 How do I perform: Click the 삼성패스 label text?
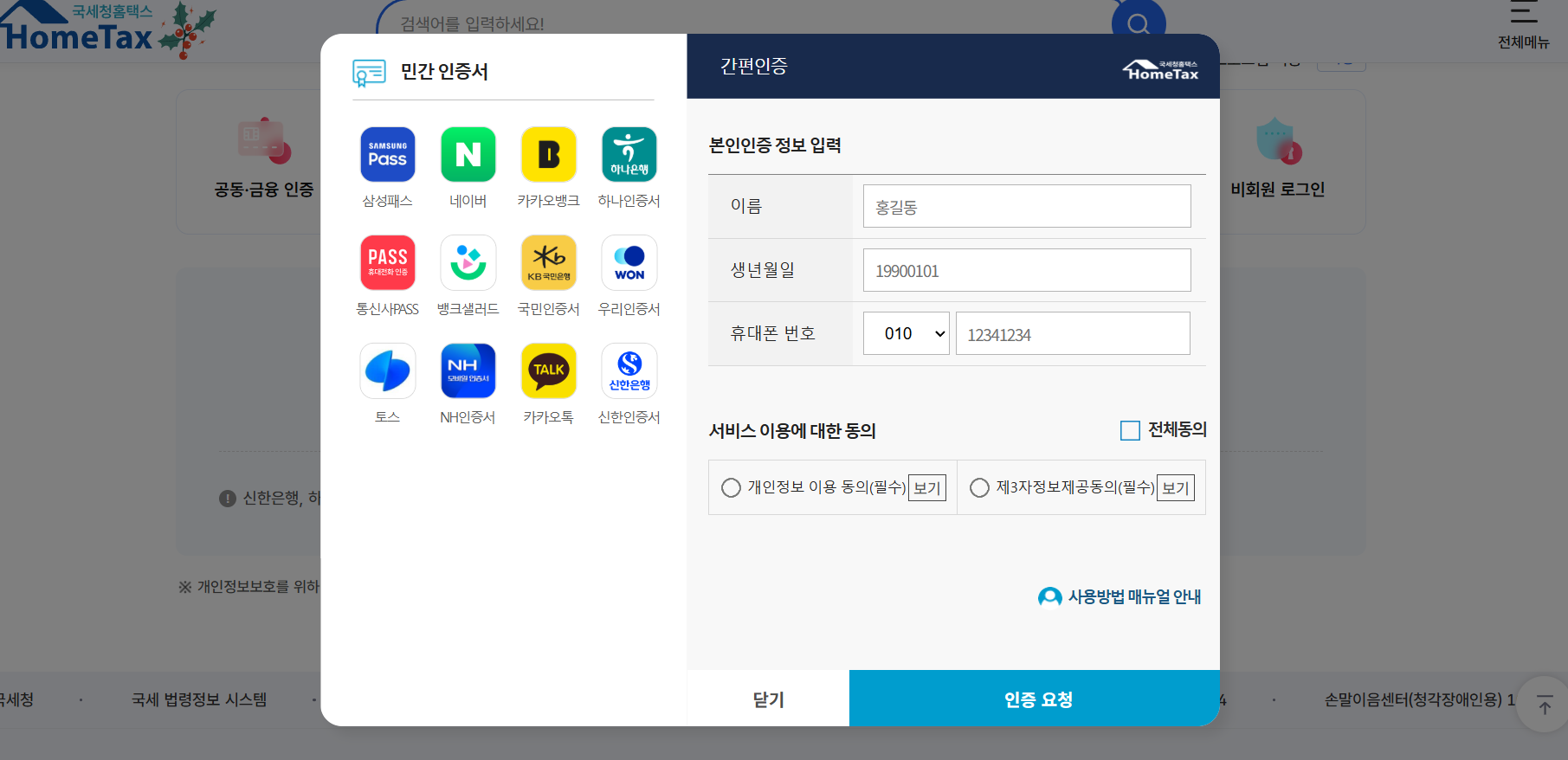[387, 201]
